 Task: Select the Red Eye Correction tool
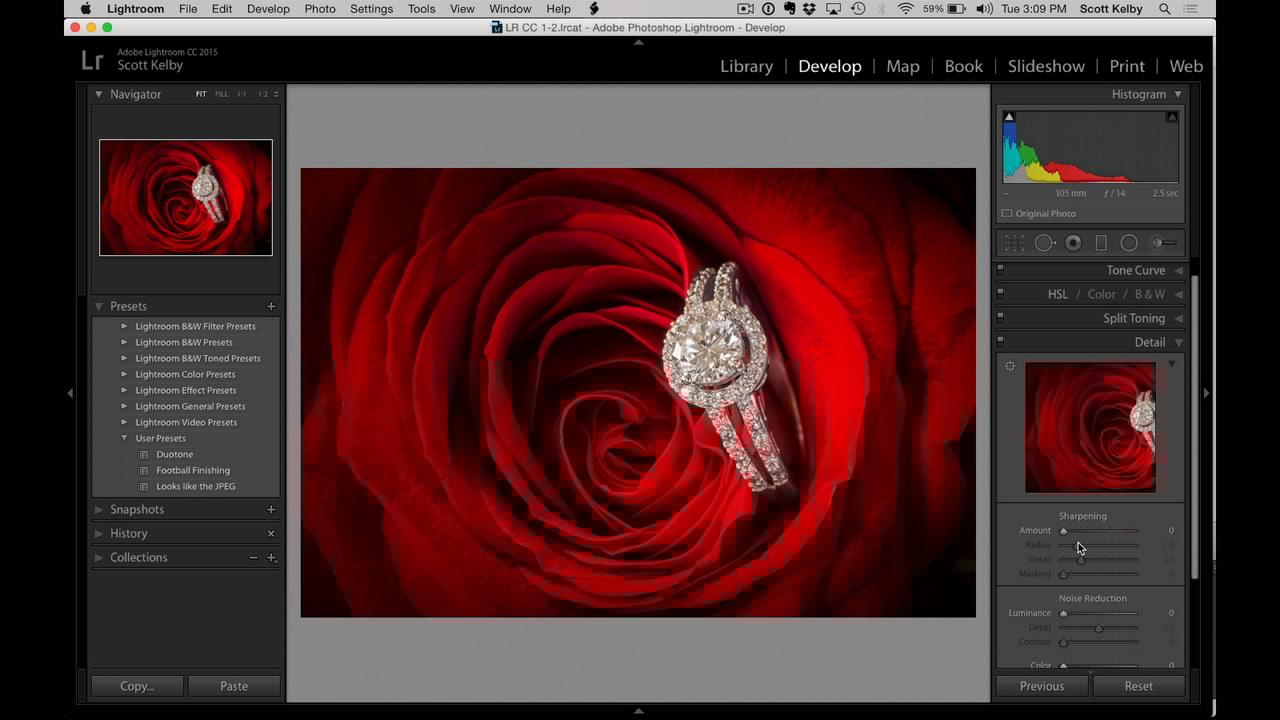point(1072,242)
